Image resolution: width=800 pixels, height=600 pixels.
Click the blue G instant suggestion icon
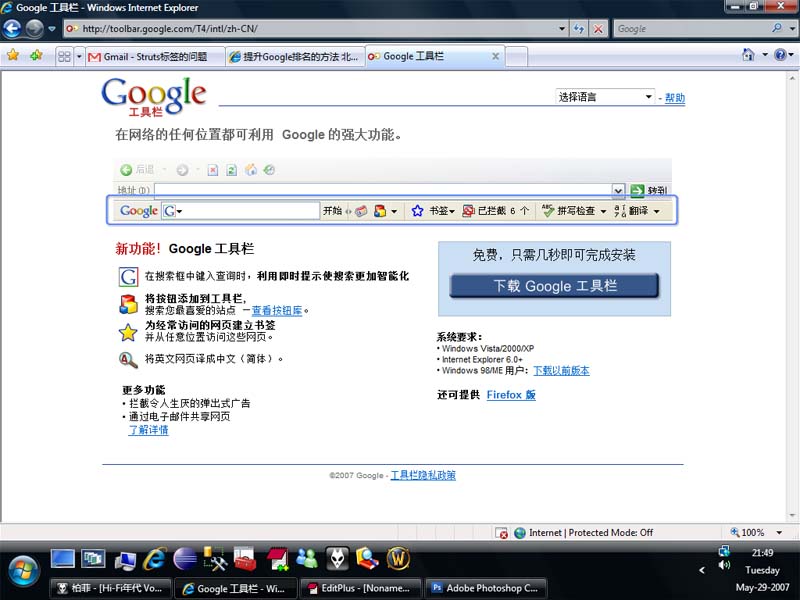tap(128, 277)
